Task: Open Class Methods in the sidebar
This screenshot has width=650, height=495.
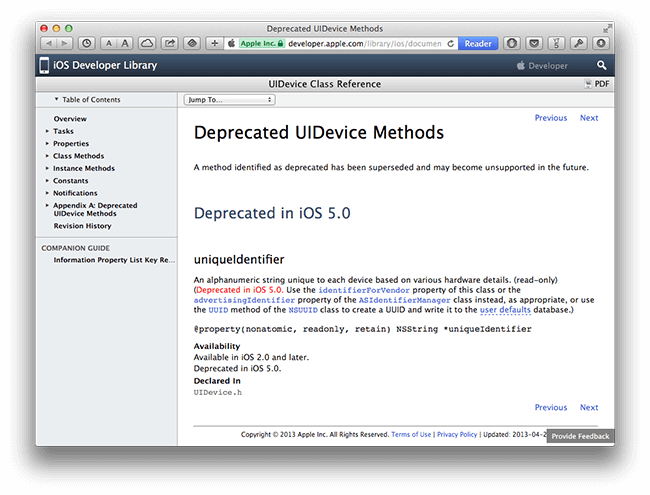Action: tap(78, 156)
